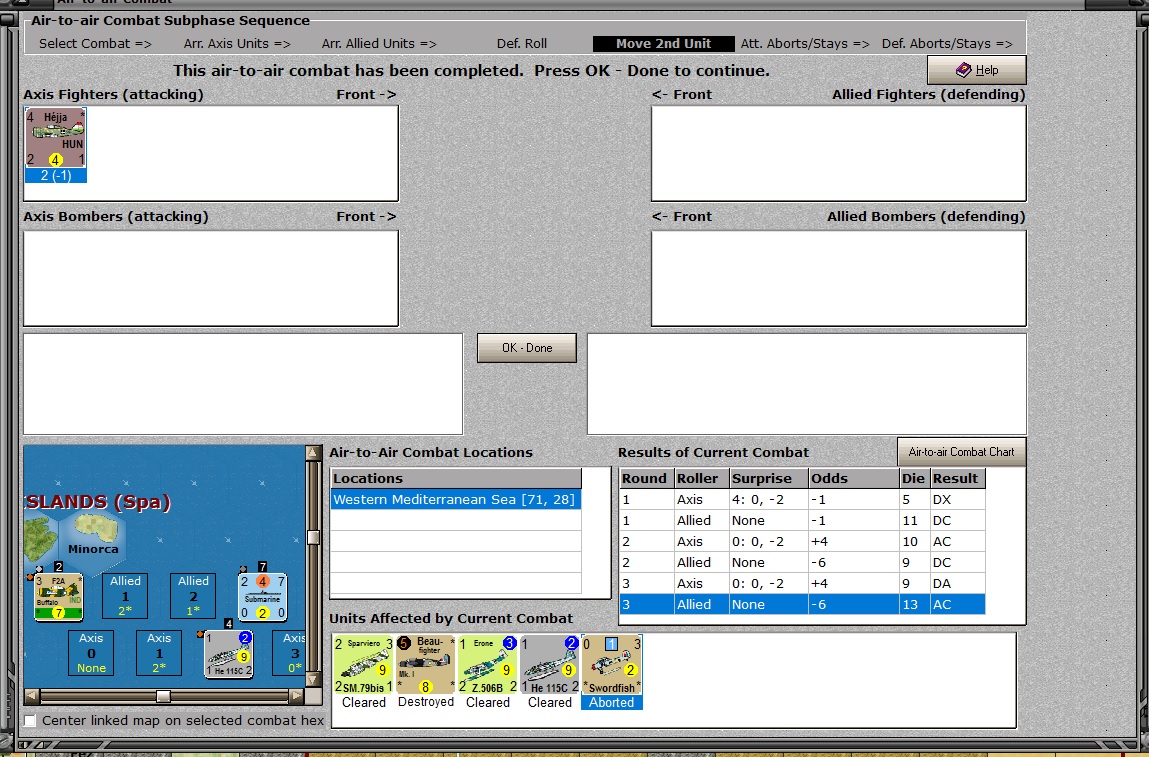The width and height of the screenshot is (1149, 757).
Task: Open the Air-to-air Combat Chart
Action: (961, 452)
